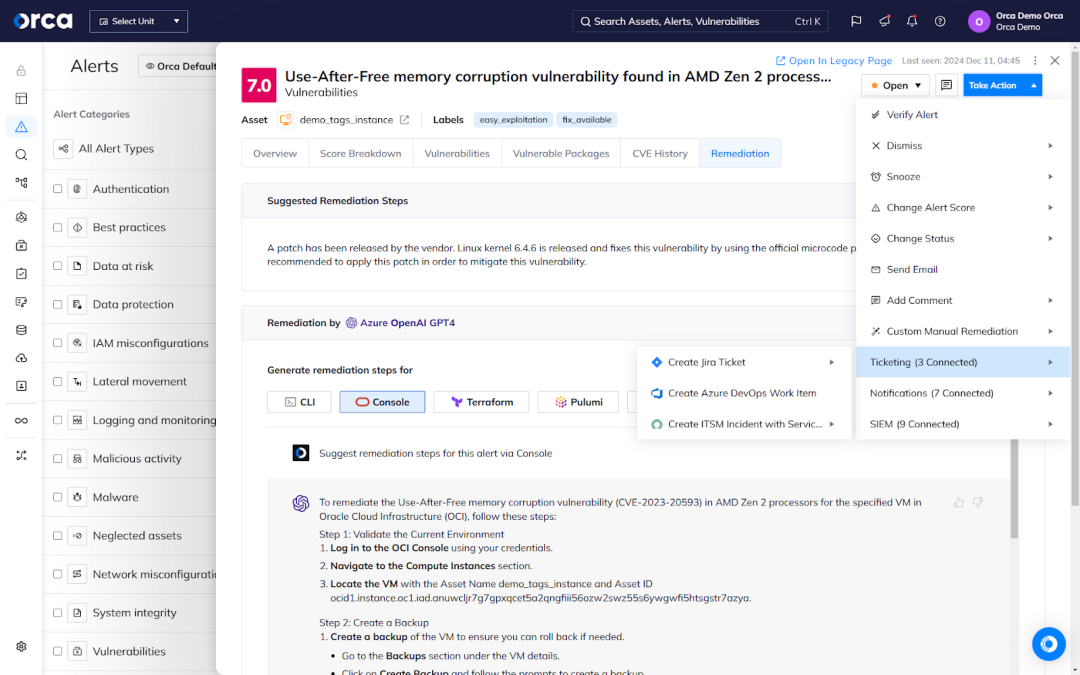
Task: Choose Create ITSM Incident with ServiceNow
Action: (744, 424)
